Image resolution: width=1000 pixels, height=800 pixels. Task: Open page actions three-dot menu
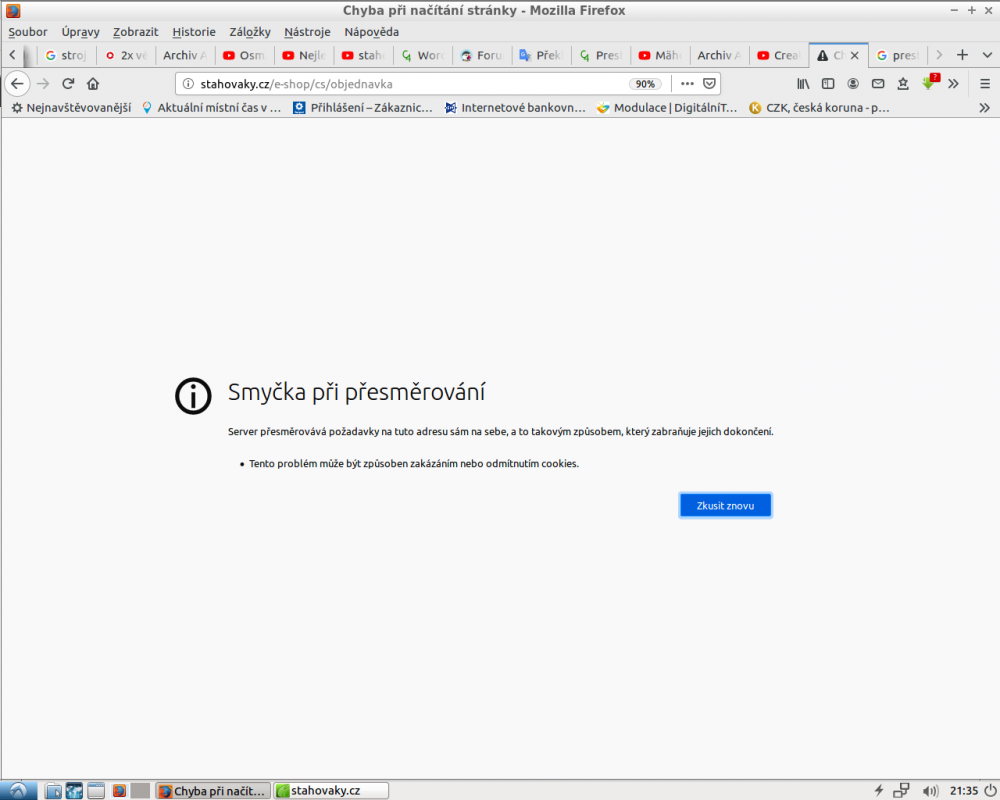pos(687,84)
